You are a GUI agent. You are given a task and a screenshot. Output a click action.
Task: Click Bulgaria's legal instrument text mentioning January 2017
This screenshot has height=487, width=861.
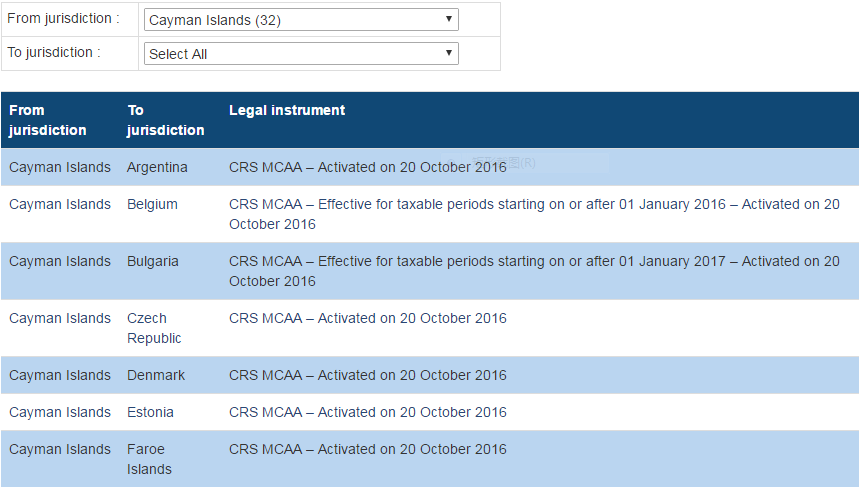534,271
